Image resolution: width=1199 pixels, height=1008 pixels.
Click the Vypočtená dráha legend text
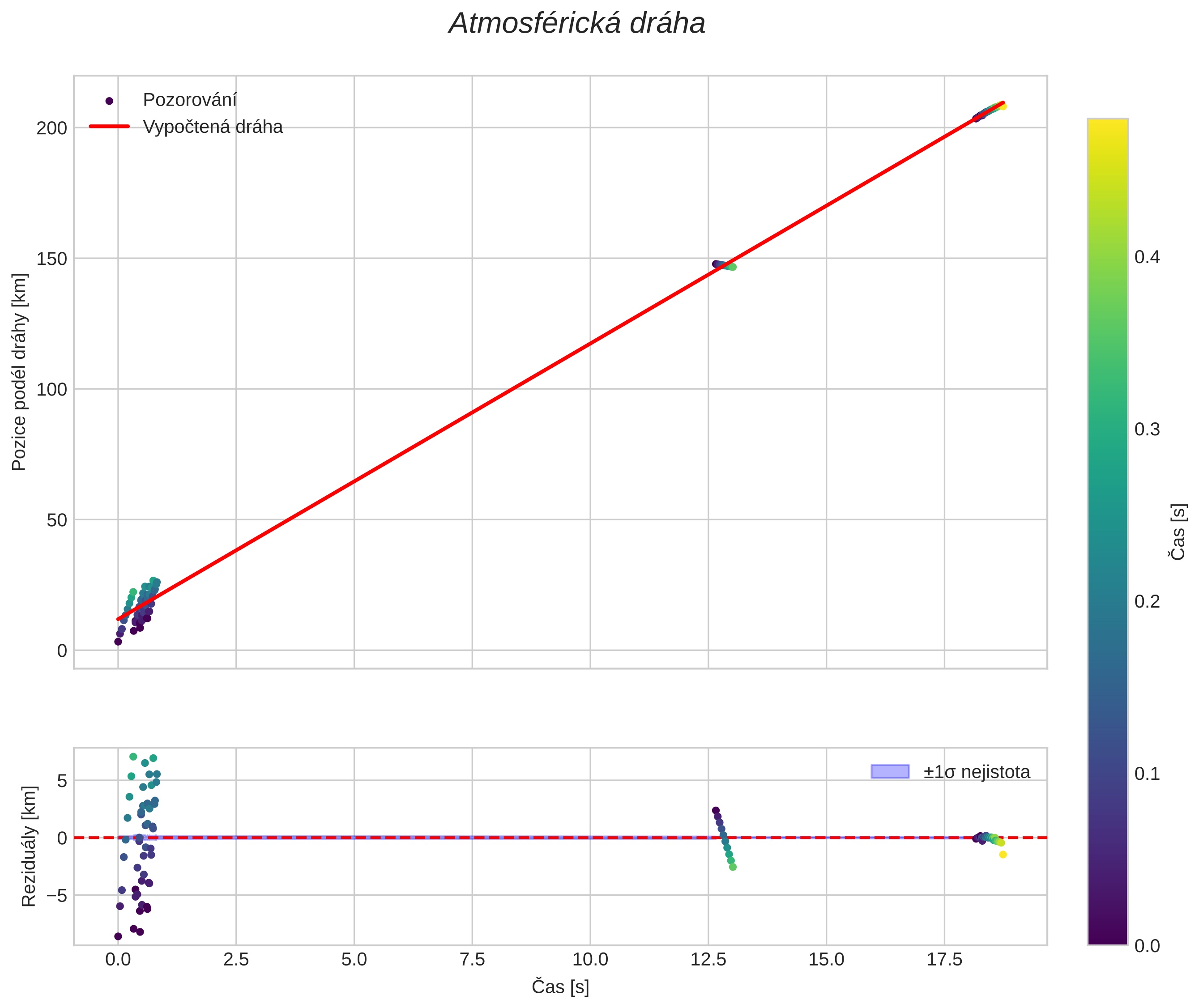tap(213, 127)
